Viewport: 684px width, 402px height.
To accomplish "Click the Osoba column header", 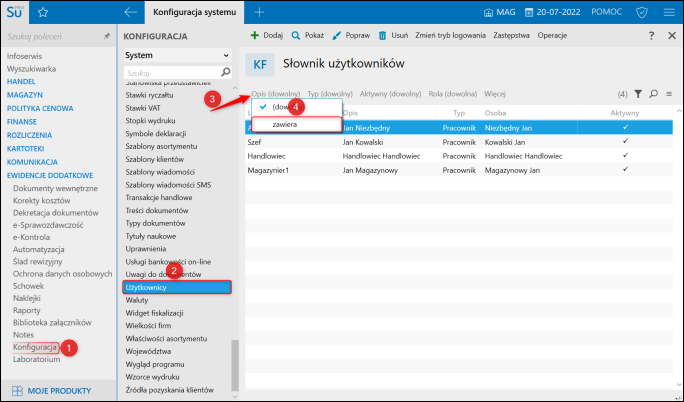I will tap(495, 113).
